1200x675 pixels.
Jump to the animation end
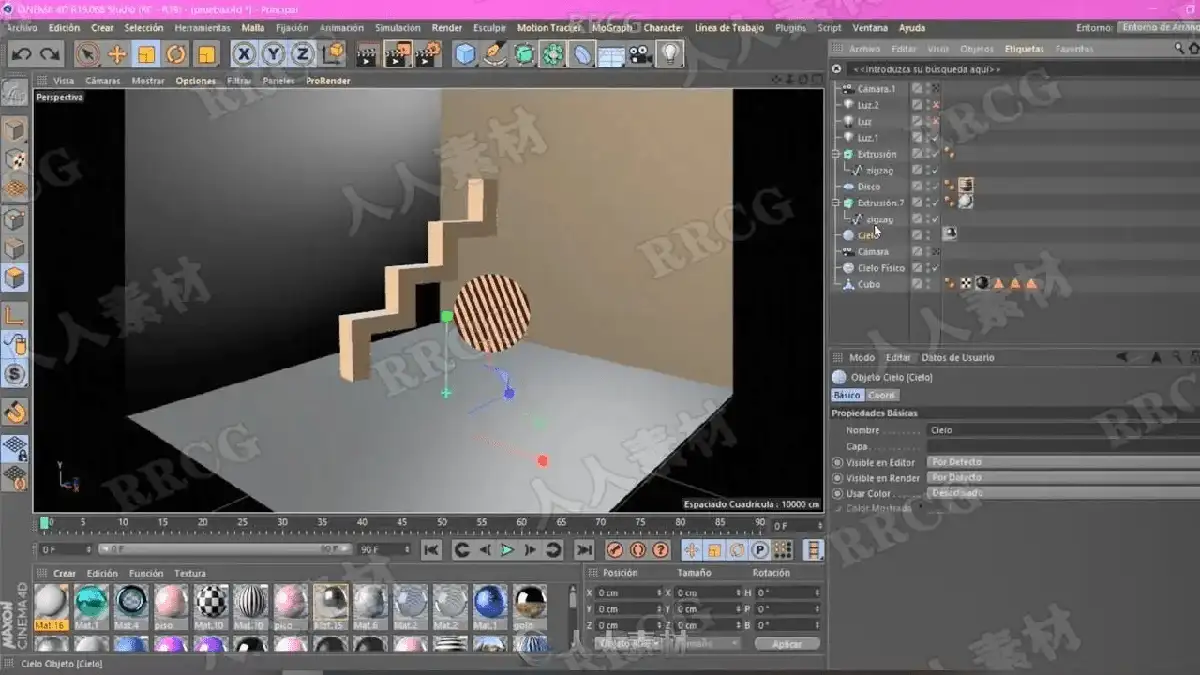pyautogui.click(x=584, y=550)
